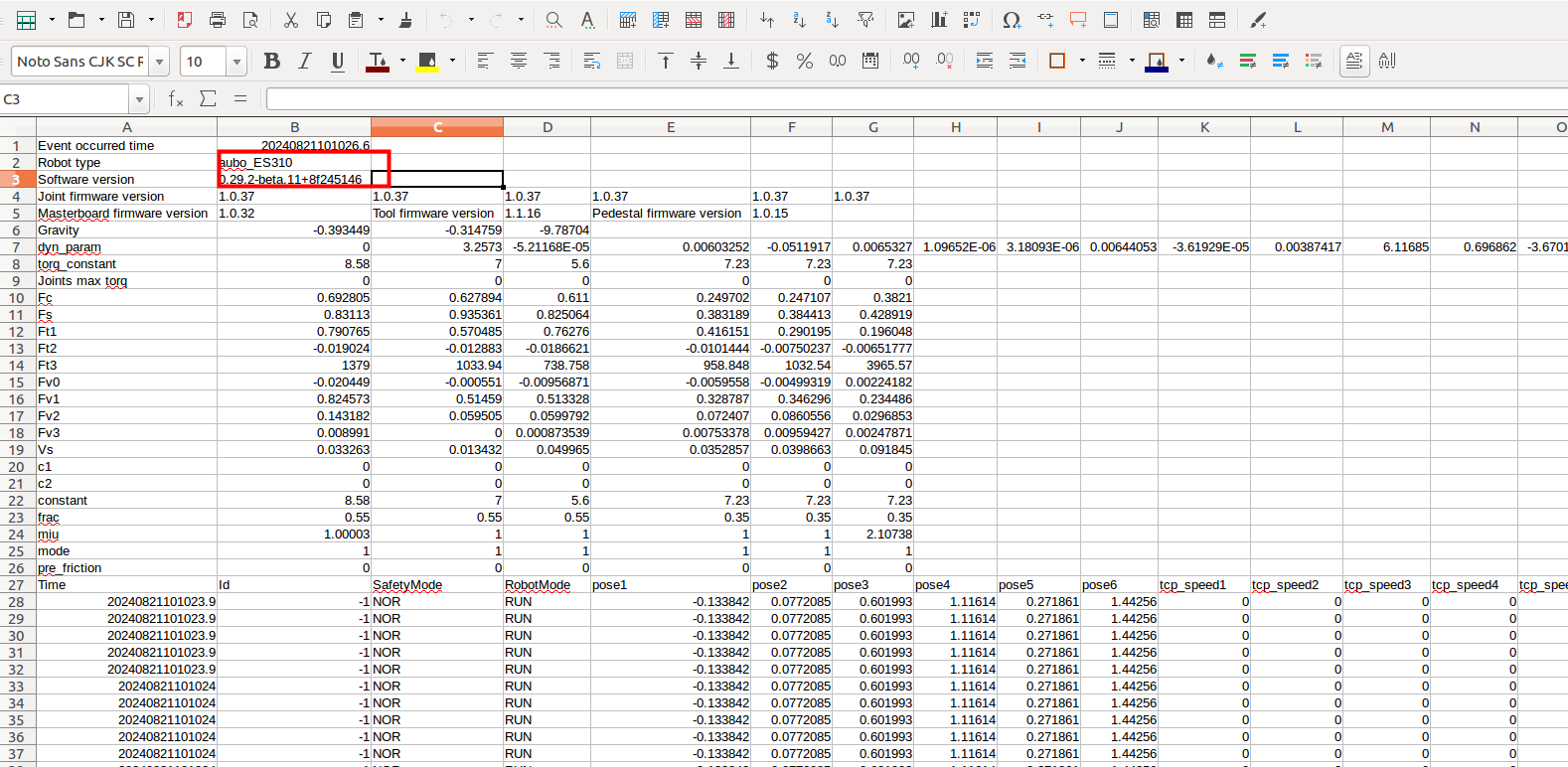Open the borders dropdown arrow
1568x767 pixels.
[1082, 62]
